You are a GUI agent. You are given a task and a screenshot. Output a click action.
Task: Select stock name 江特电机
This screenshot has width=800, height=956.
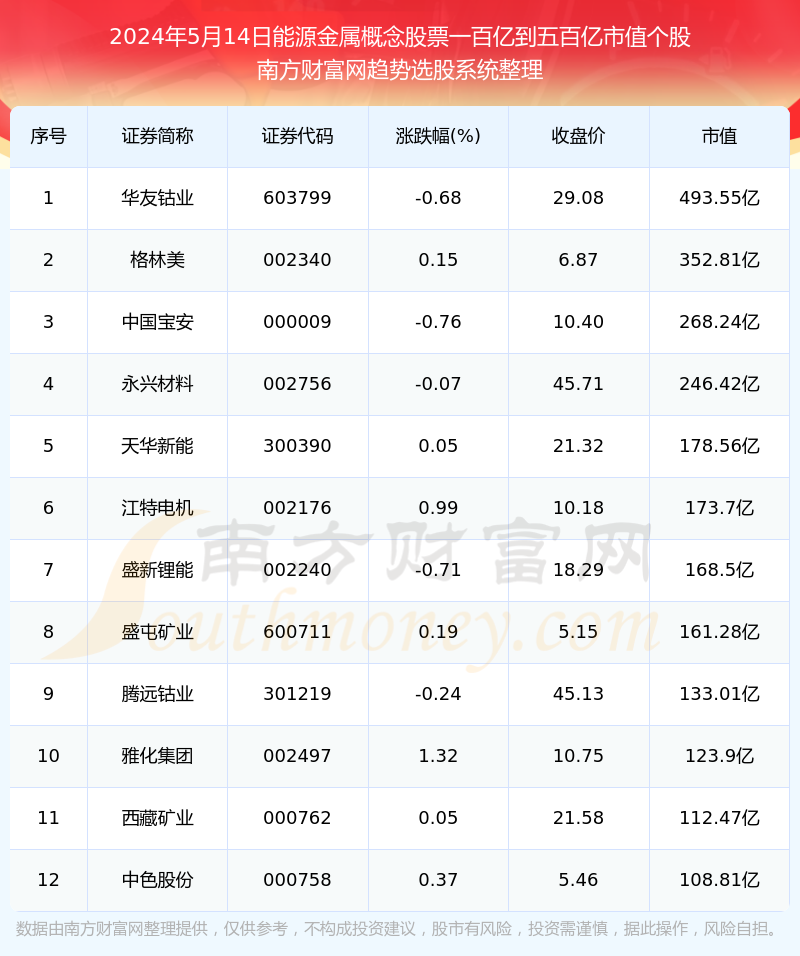157,508
